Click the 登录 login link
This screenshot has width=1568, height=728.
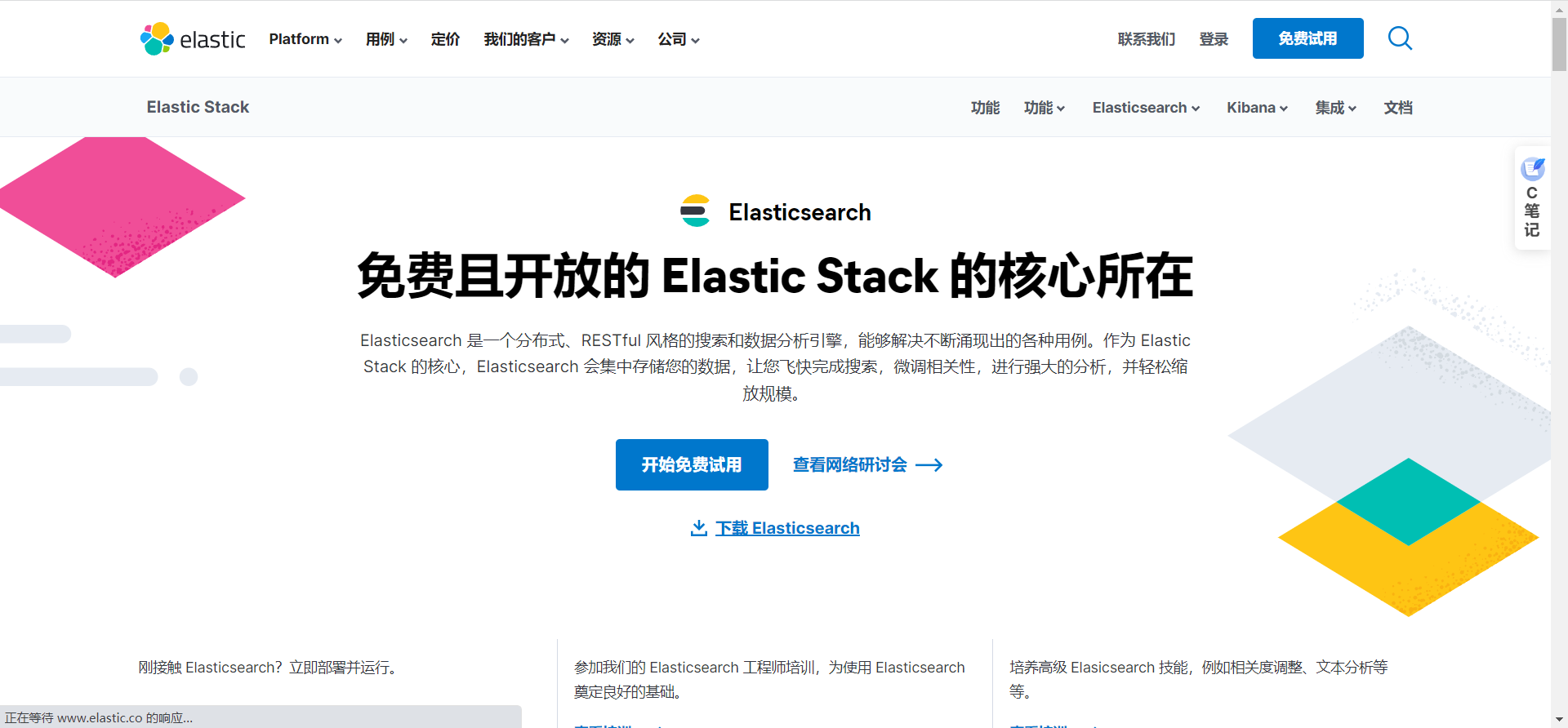1214,39
